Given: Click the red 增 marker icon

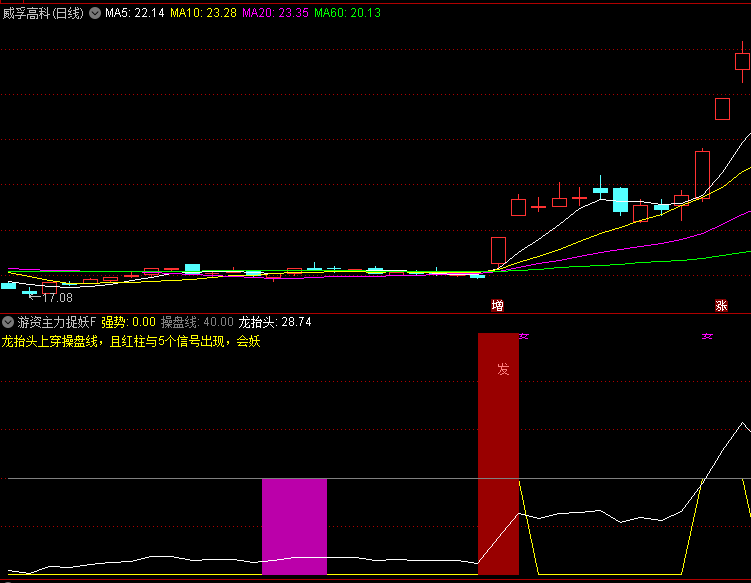Looking at the screenshot, I should tap(497, 305).
